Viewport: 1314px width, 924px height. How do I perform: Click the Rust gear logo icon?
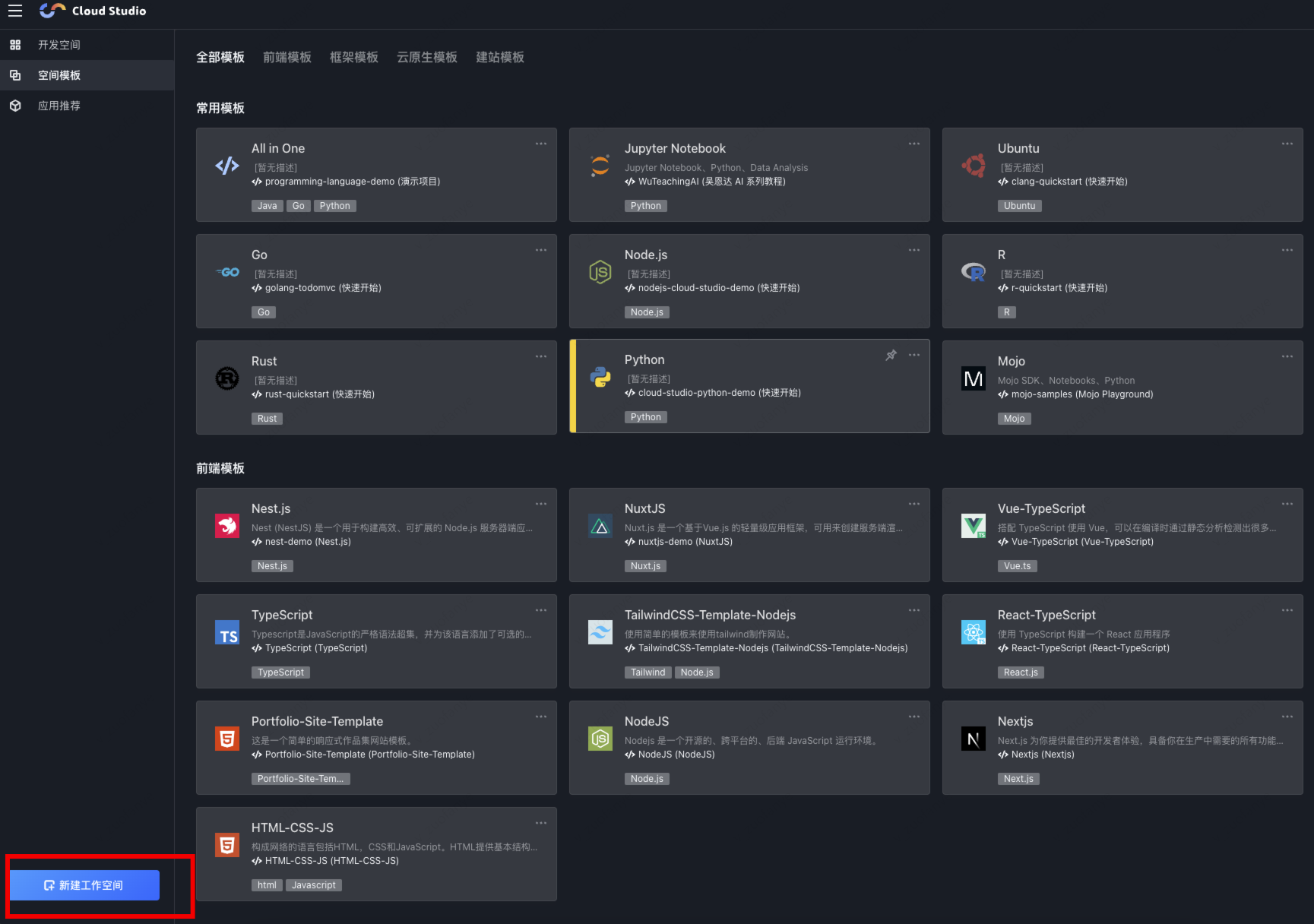point(227,378)
